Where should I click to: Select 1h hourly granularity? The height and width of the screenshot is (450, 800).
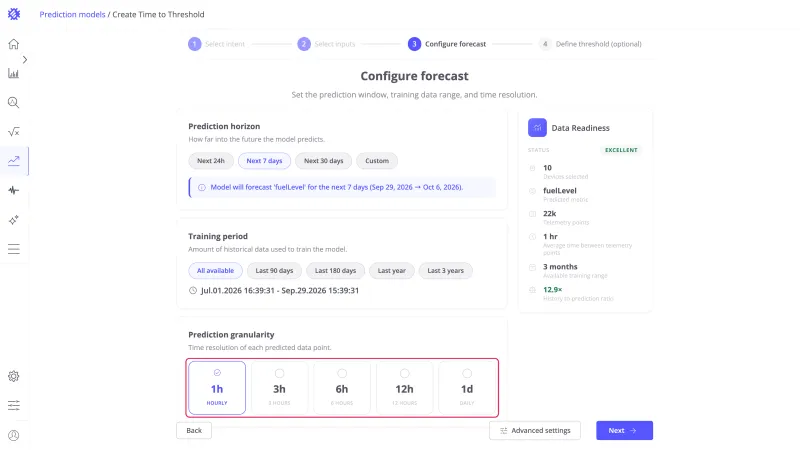[x=217, y=388]
